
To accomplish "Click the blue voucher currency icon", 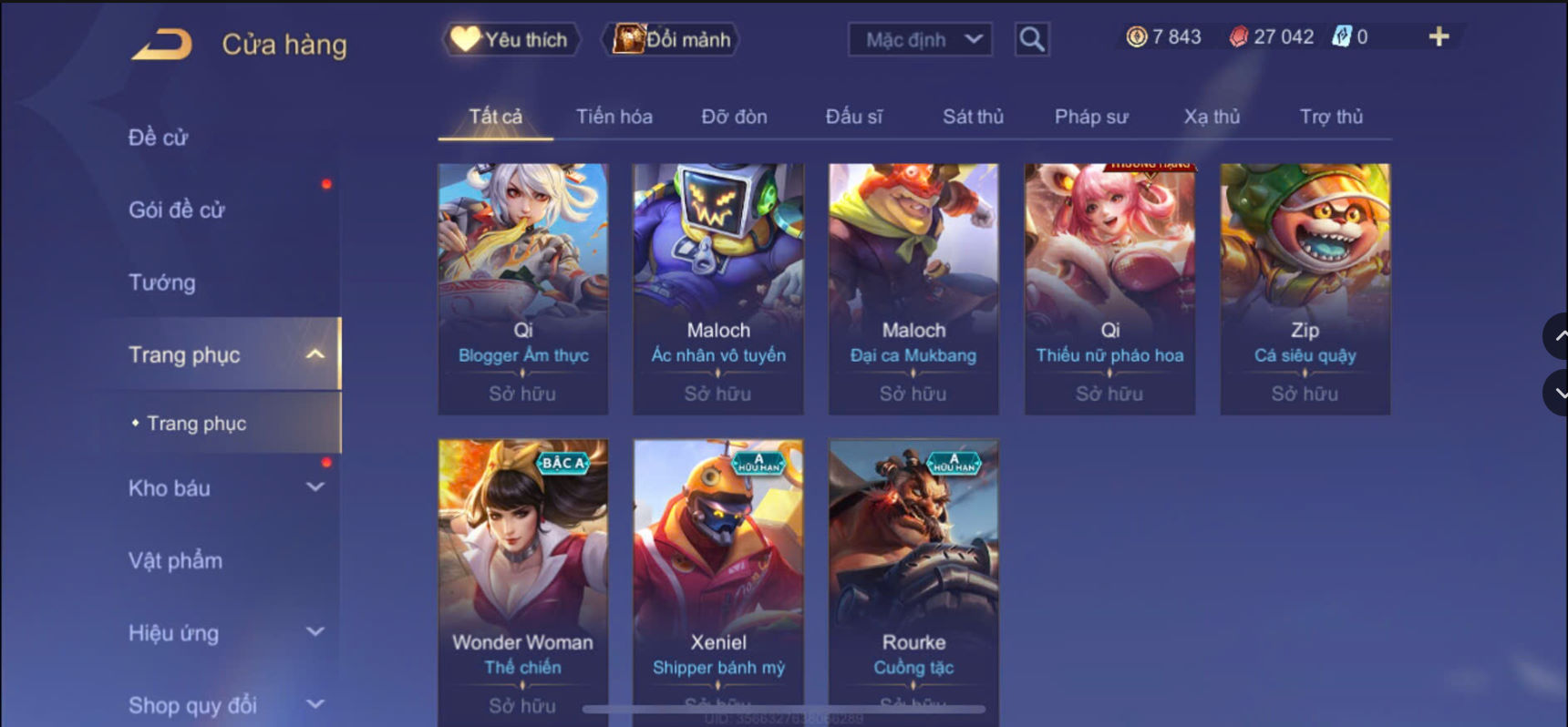I will click(1341, 36).
